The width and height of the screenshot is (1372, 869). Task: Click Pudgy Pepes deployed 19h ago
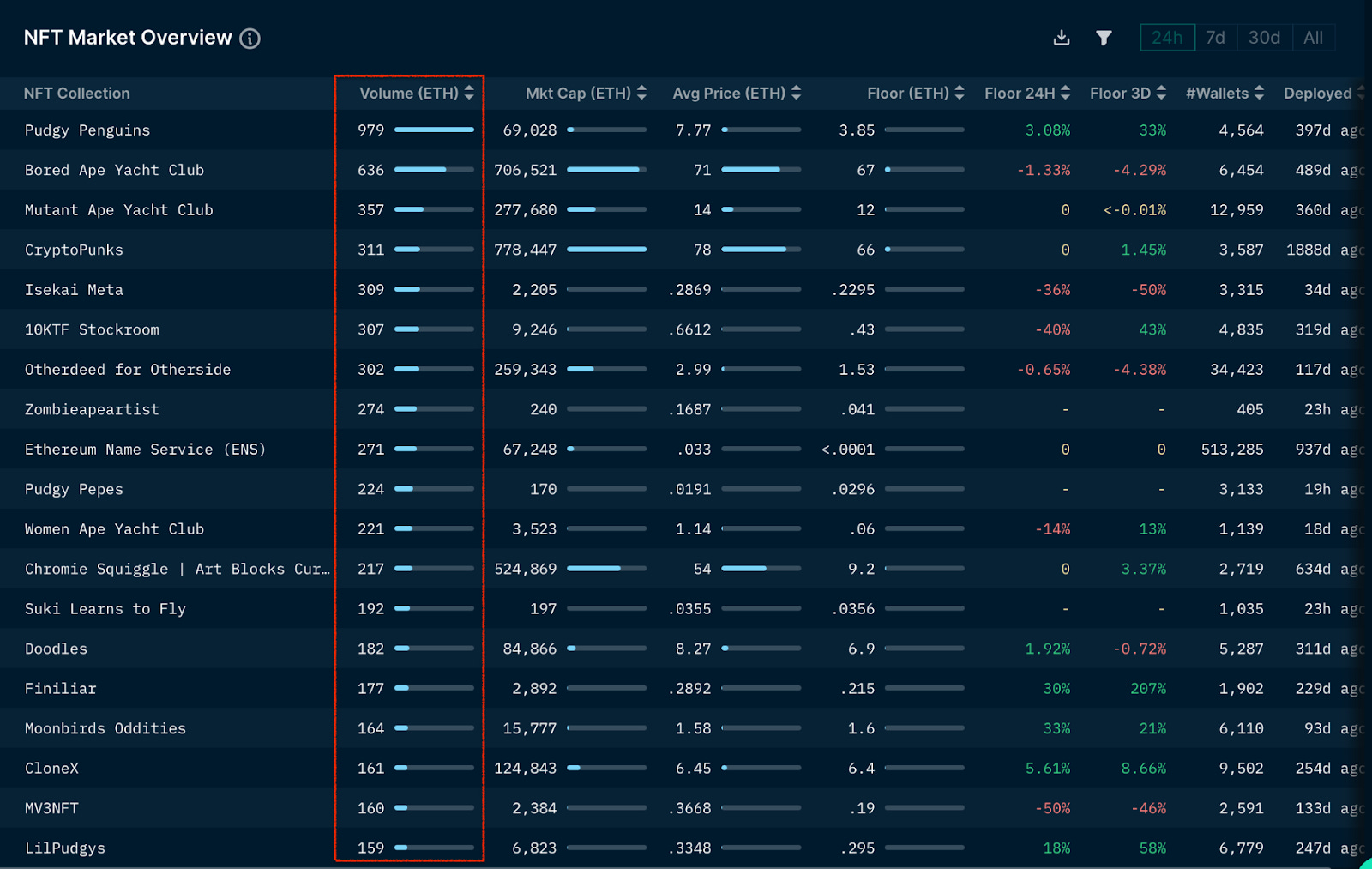click(x=1333, y=489)
